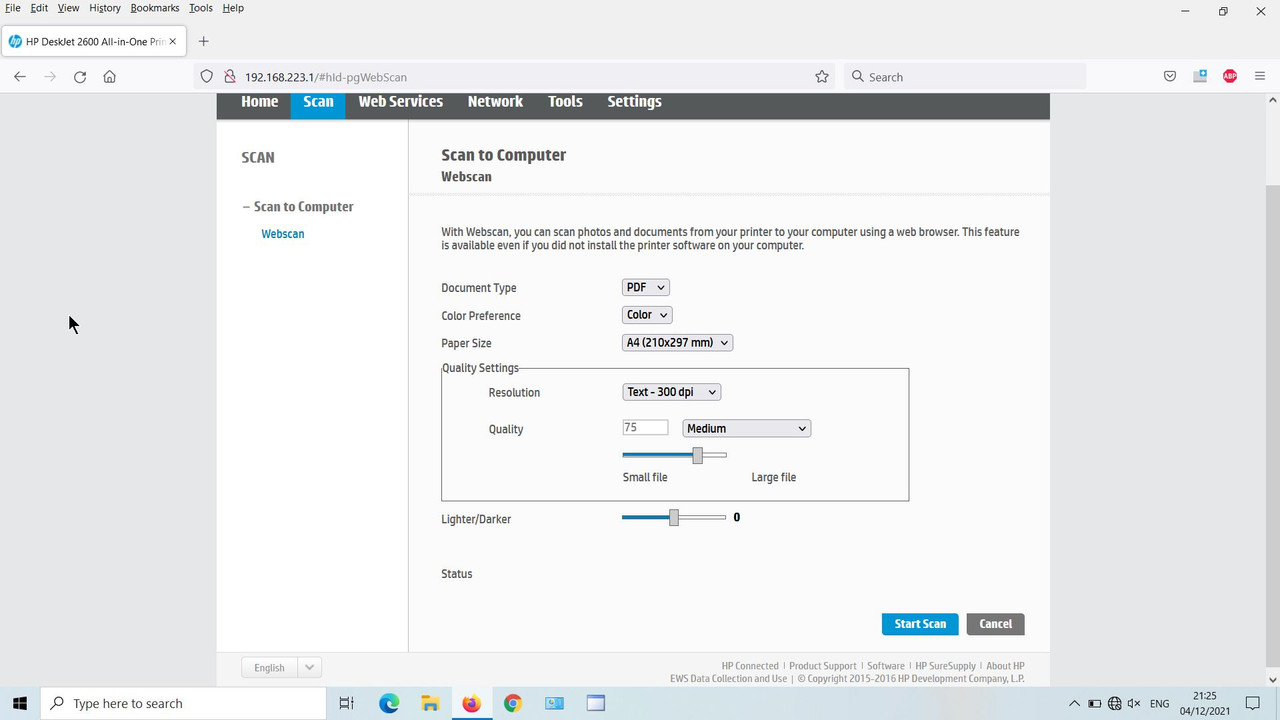The height and width of the screenshot is (720, 1280).
Task: Click the Quality file size slider handle
Action: tap(698, 455)
